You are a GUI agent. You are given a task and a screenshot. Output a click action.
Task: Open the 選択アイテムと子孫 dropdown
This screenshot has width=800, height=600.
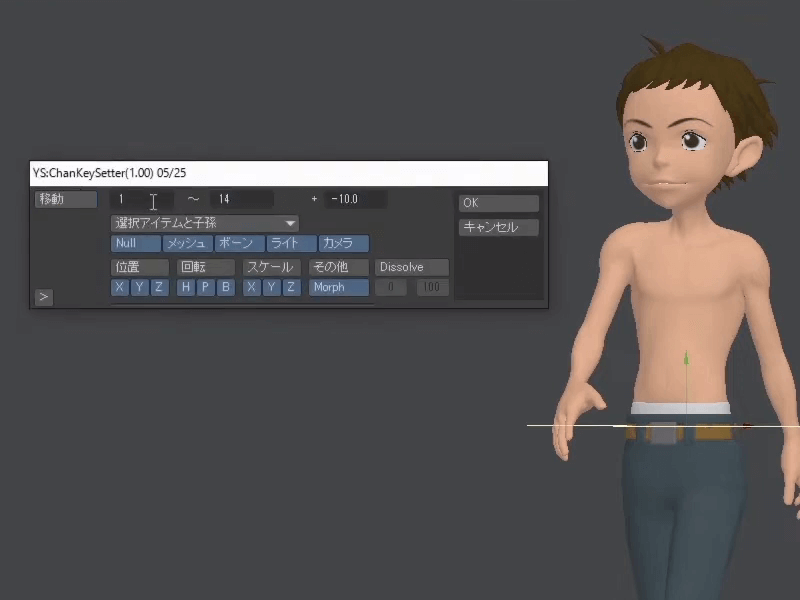pyautogui.click(x=205, y=223)
